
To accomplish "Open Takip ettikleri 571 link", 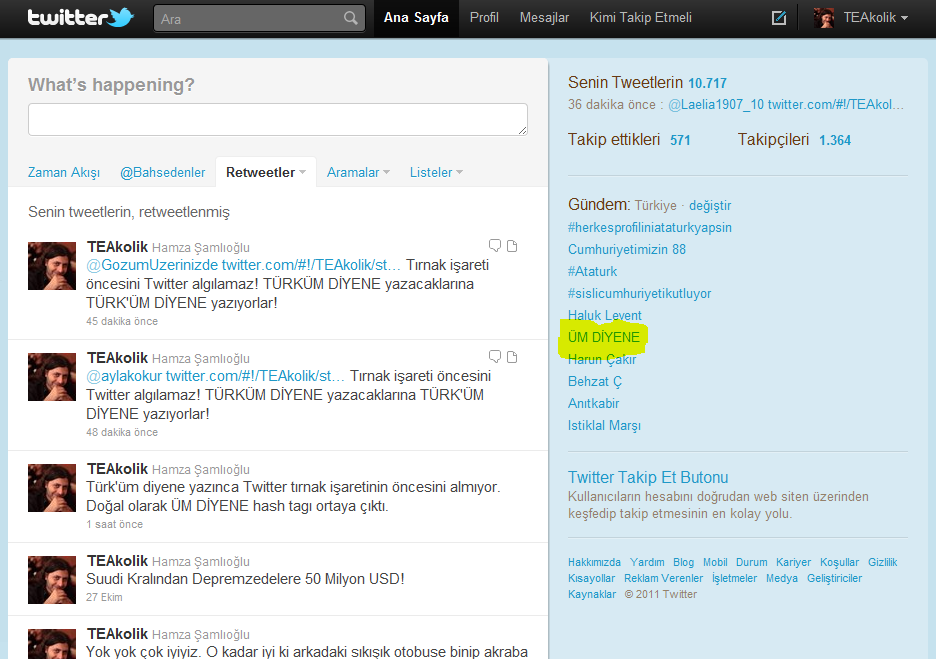I will [x=629, y=140].
